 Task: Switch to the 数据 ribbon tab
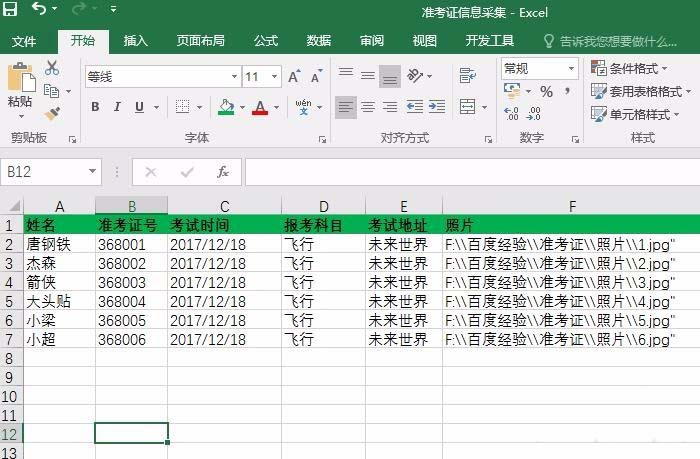pyautogui.click(x=319, y=41)
